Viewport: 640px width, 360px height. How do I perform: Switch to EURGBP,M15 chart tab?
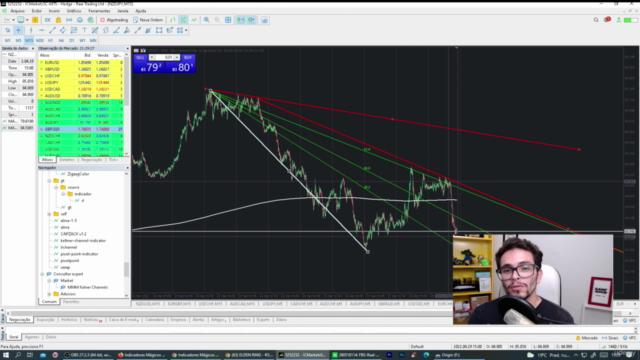click(x=179, y=304)
